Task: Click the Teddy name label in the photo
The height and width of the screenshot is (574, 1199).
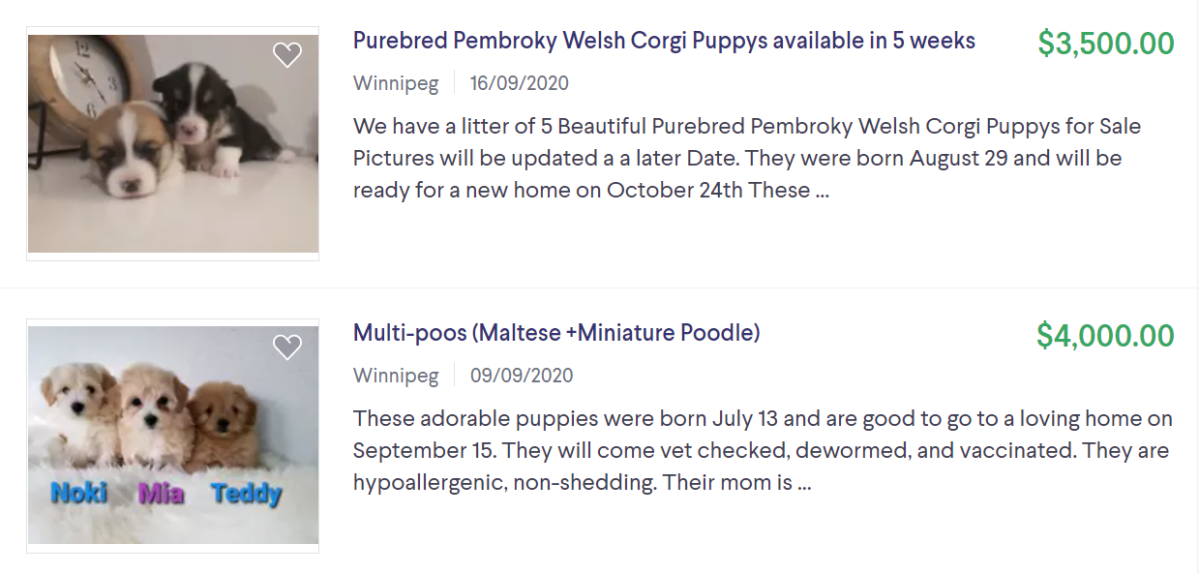Action: [246, 493]
